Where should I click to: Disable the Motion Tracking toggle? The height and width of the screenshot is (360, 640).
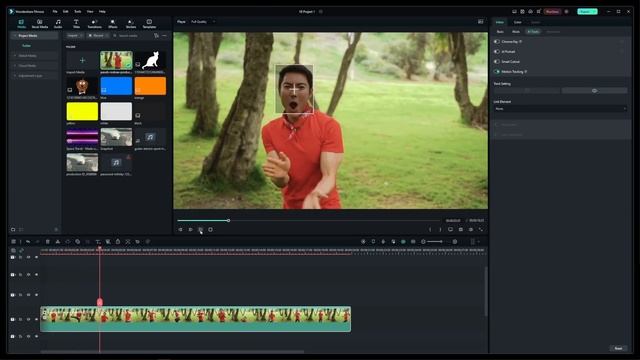pos(497,71)
